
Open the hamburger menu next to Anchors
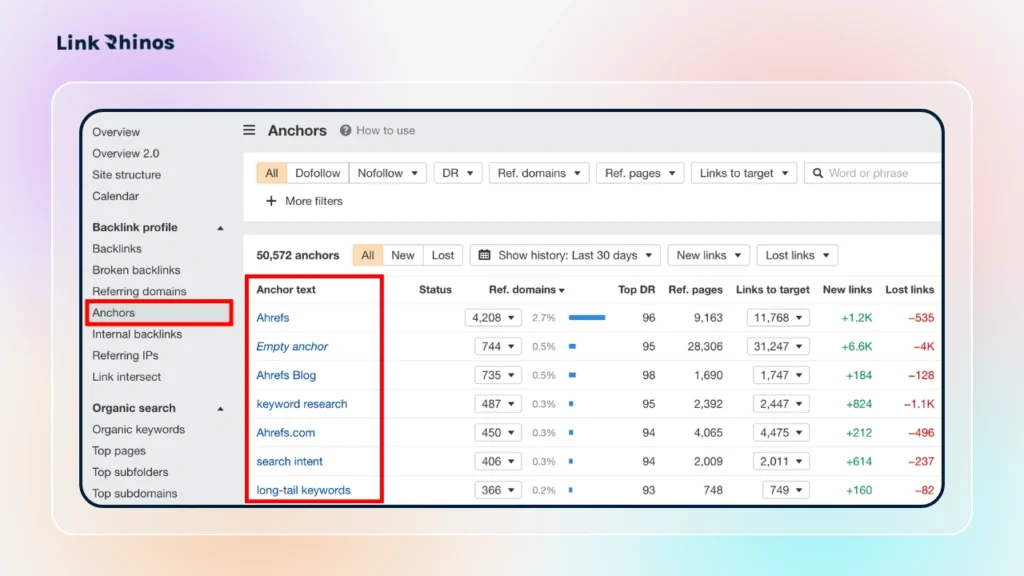point(249,130)
